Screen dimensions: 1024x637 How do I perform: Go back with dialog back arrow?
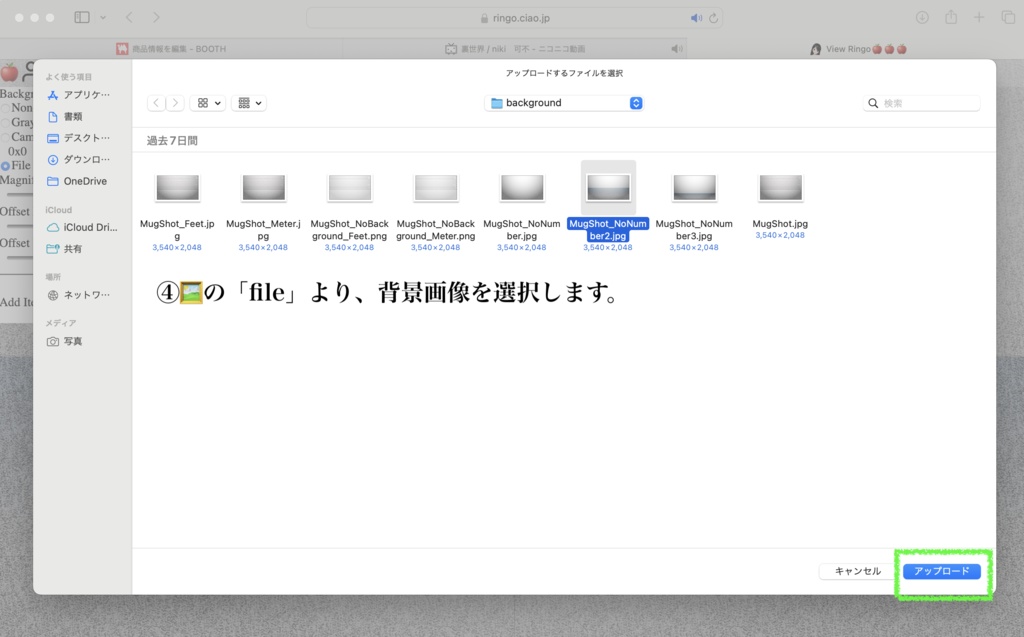pos(156,103)
